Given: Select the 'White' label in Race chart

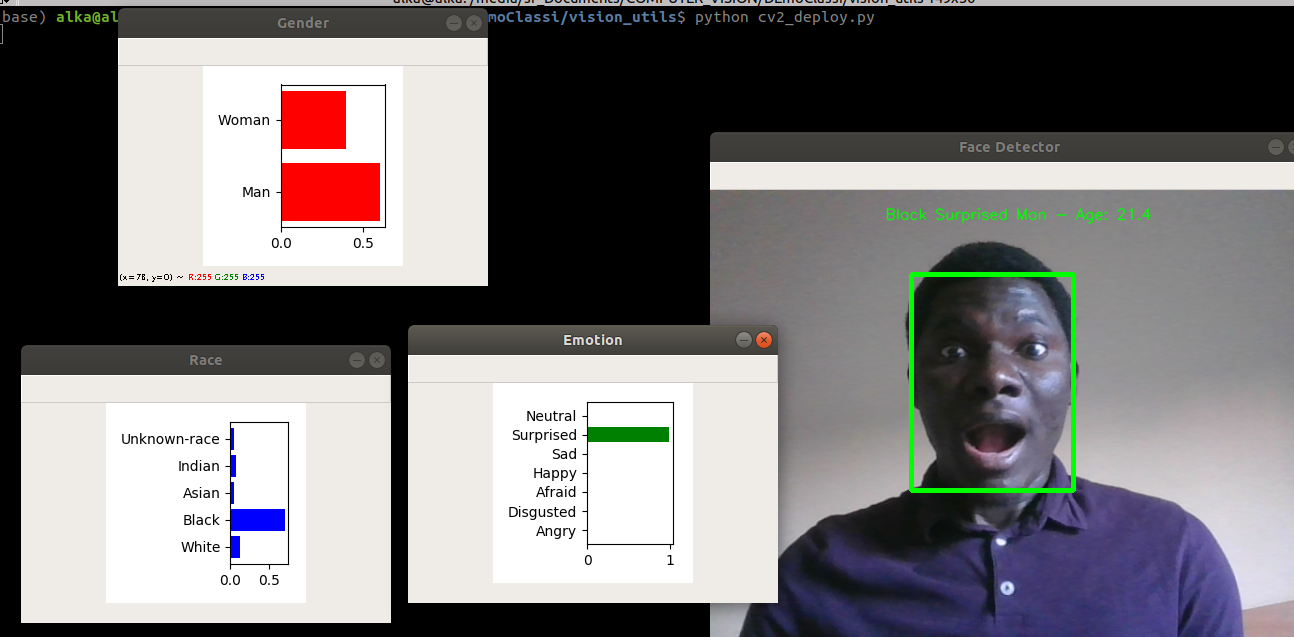Looking at the screenshot, I should (200, 547).
